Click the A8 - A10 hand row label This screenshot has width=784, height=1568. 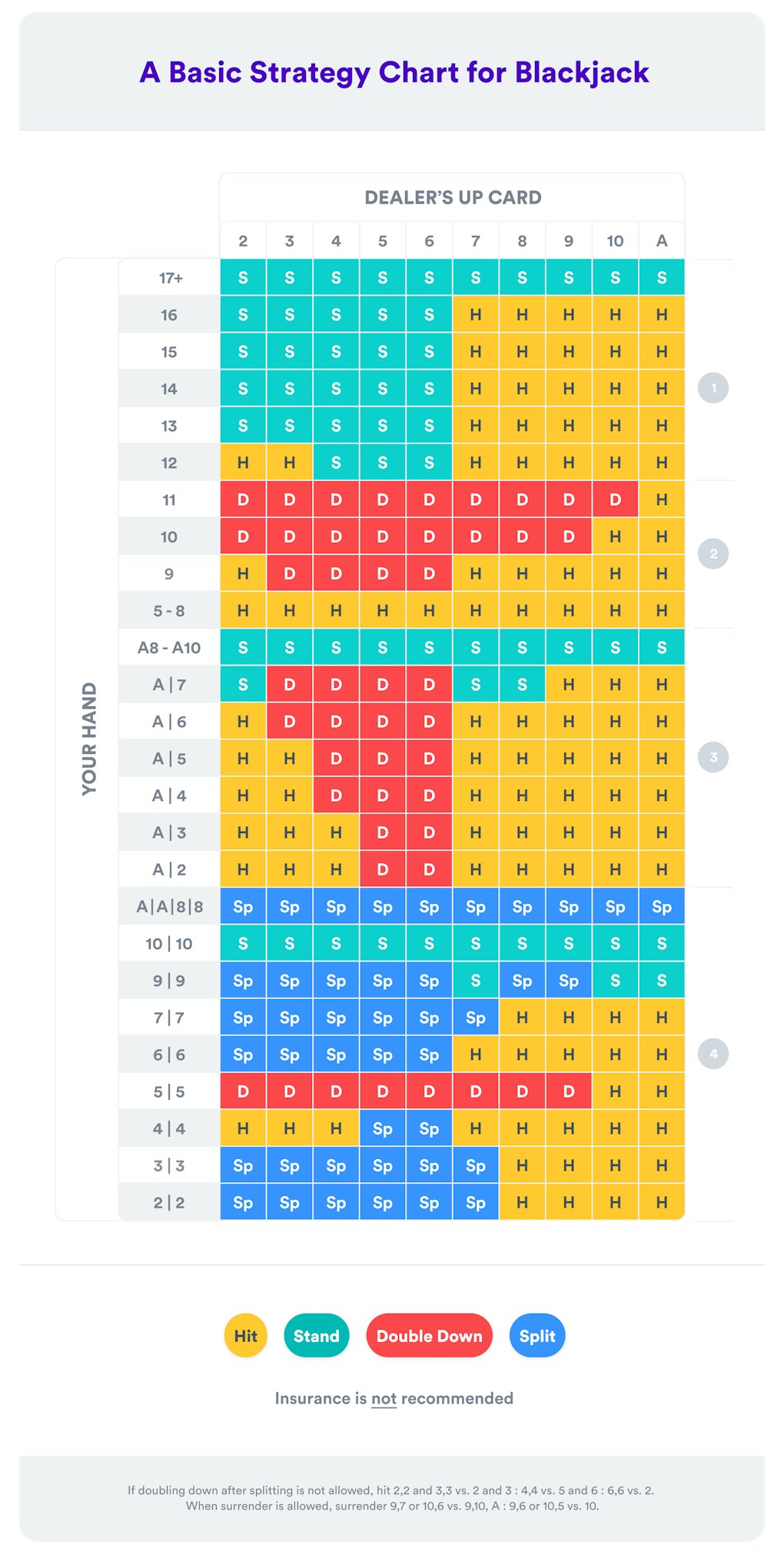169,648
